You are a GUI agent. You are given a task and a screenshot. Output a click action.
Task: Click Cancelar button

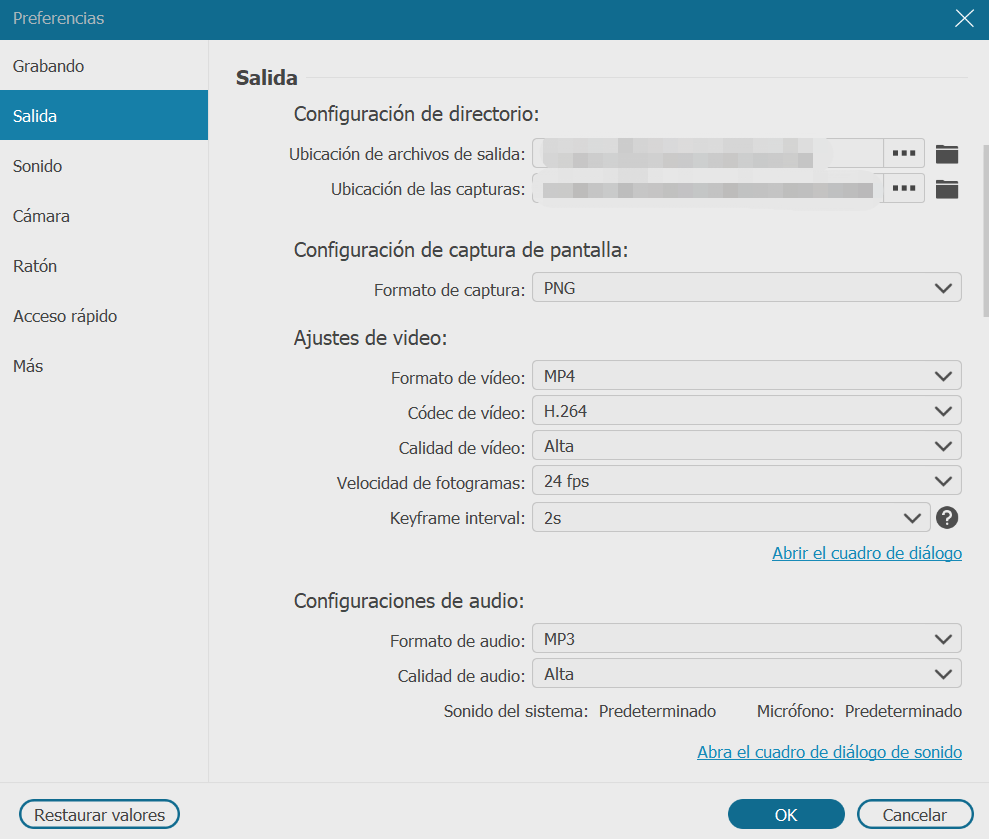pyautogui.click(x=915, y=814)
